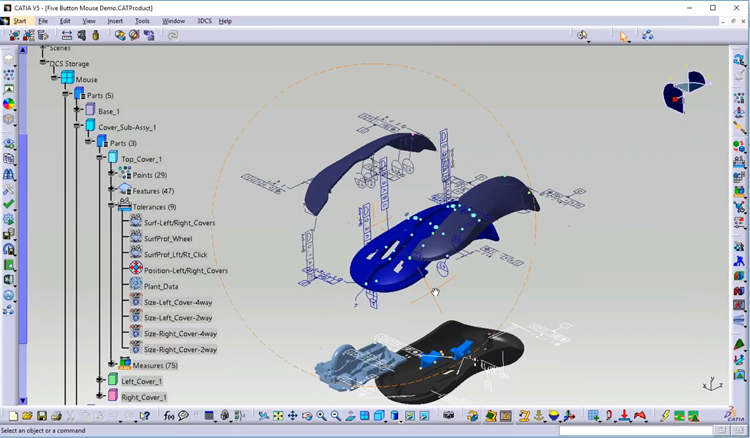The height and width of the screenshot is (438, 750).
Task: Click the New document icon in bottom toolbar
Action: [13, 416]
